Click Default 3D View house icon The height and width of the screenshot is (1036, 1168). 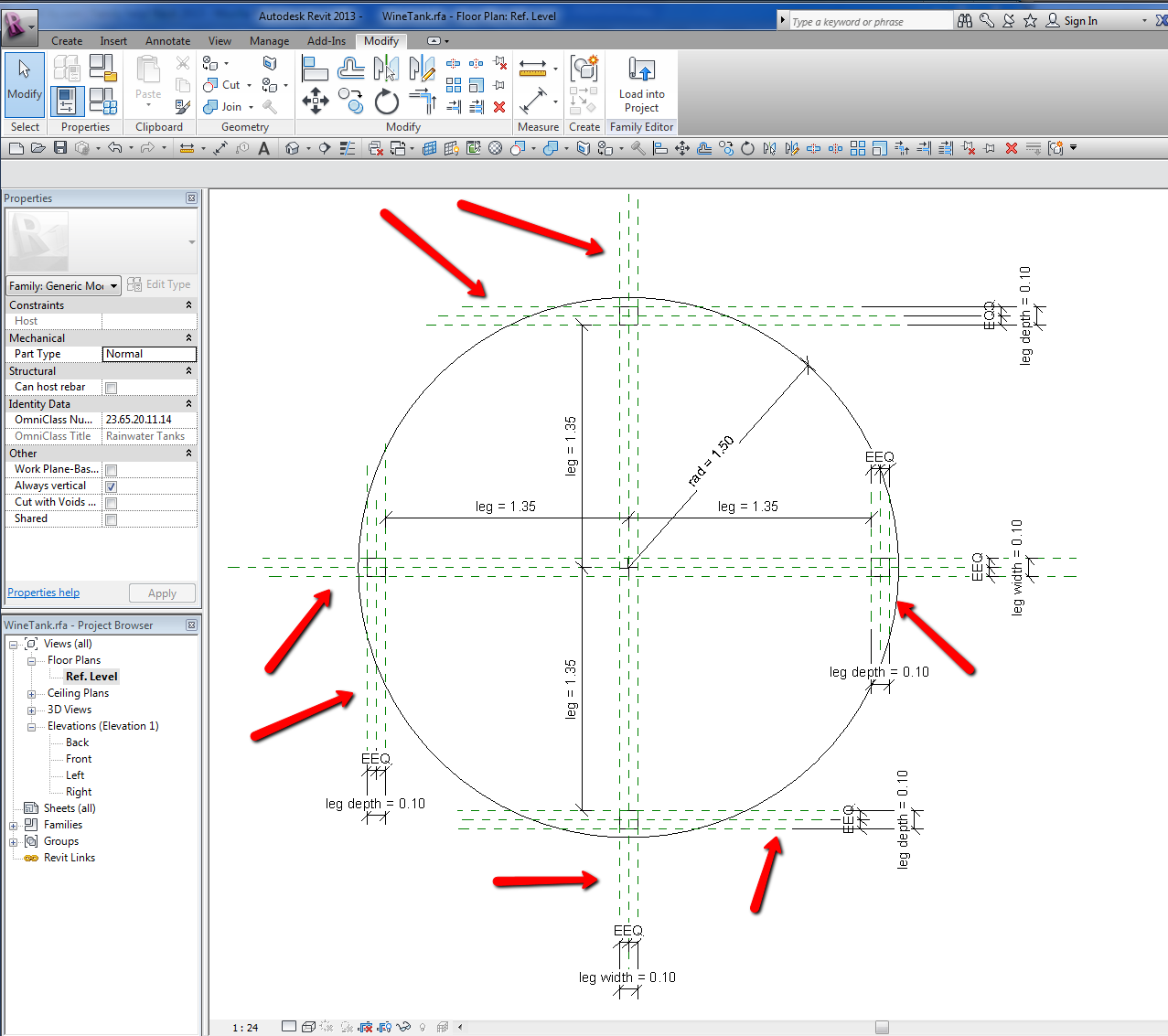pyautogui.click(x=293, y=148)
